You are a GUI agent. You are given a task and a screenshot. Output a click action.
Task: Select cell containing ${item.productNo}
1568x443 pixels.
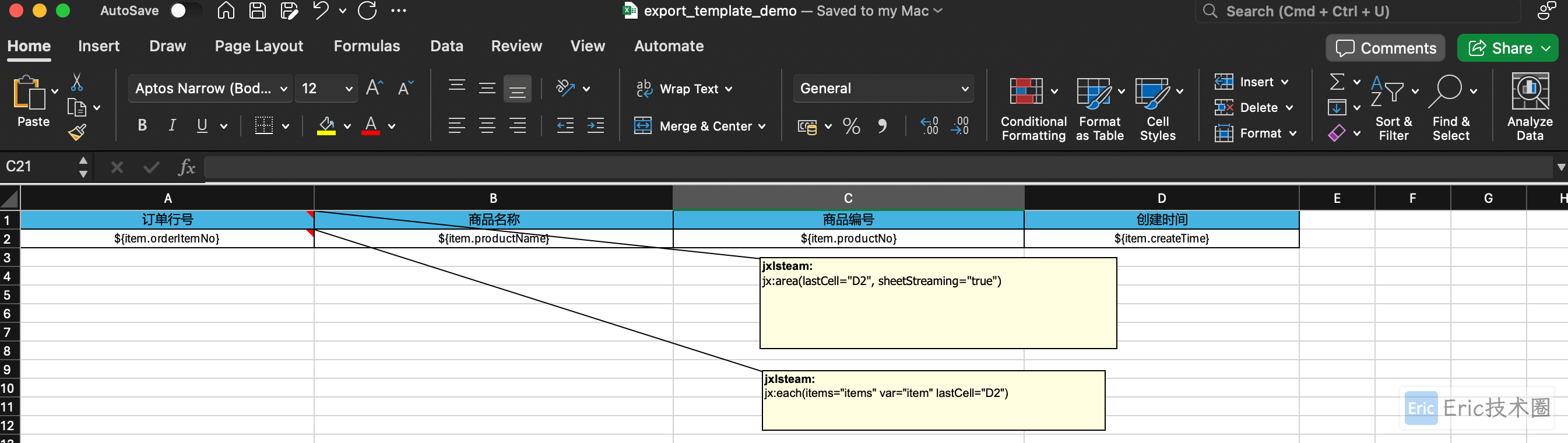(848, 238)
